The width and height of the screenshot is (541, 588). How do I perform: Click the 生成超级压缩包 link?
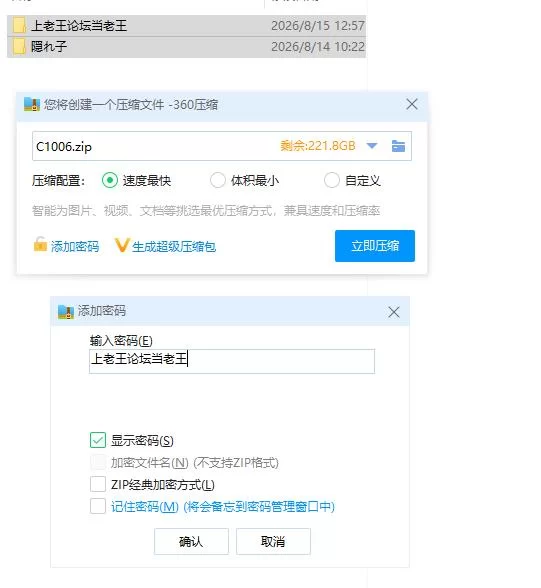coord(174,246)
